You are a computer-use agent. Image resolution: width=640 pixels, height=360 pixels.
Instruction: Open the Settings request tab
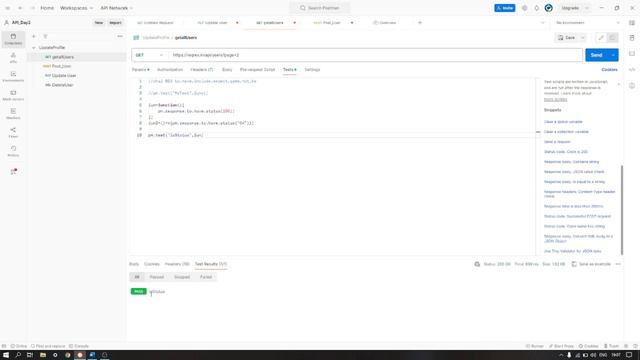pyautogui.click(x=312, y=70)
